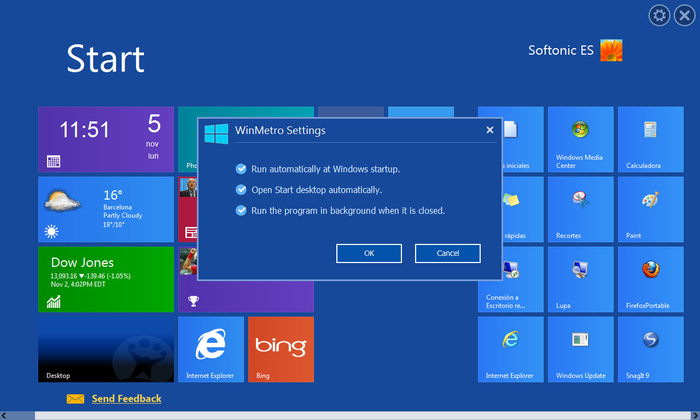This screenshot has height=420, width=700.
Task: Click the WinMetro Settings title text
Action: pyautogui.click(x=280, y=130)
